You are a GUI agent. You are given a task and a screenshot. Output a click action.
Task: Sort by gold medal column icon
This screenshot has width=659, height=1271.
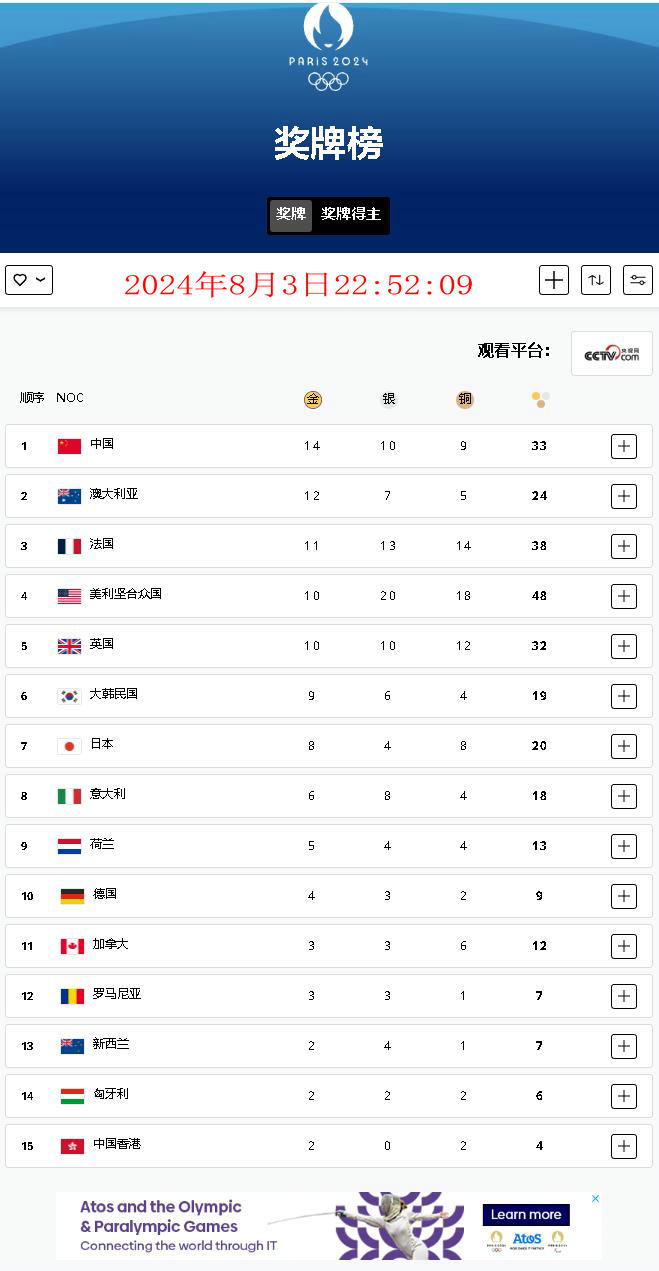pyautogui.click(x=313, y=400)
